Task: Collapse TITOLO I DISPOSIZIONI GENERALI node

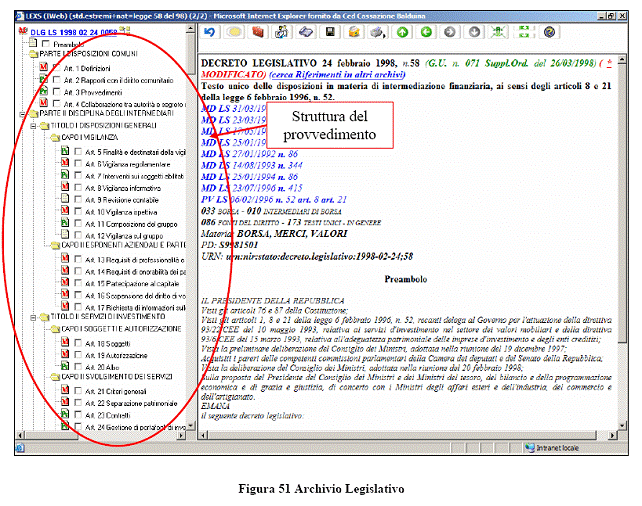Action: coord(34,126)
